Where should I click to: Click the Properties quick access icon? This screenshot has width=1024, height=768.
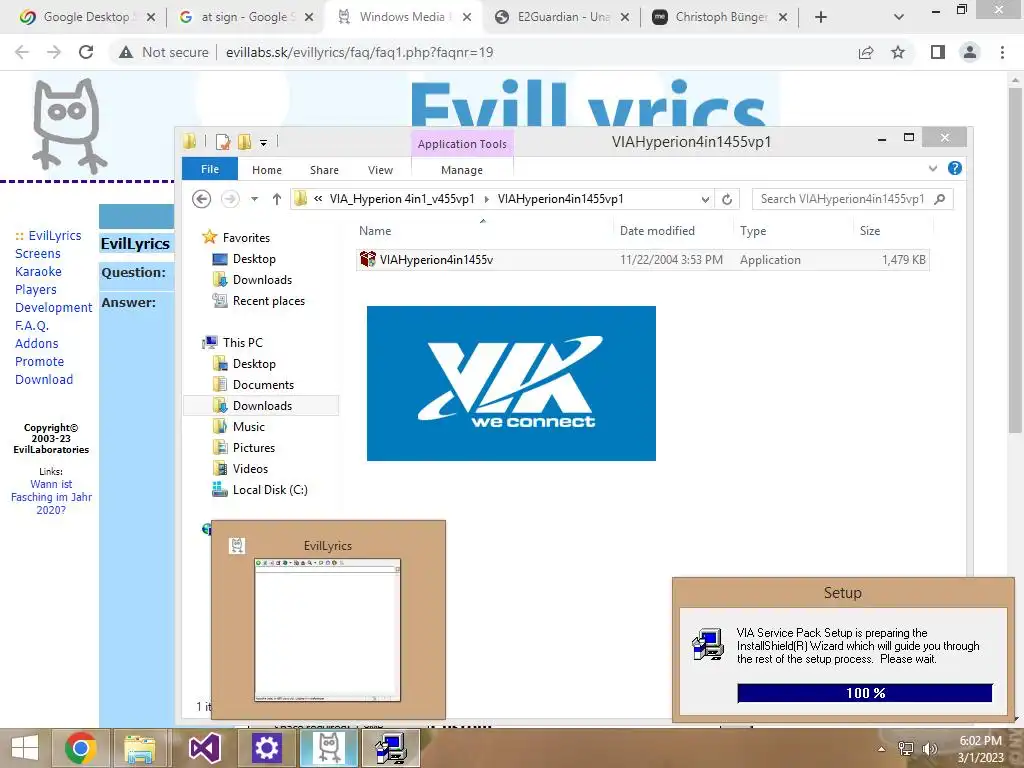[223, 141]
